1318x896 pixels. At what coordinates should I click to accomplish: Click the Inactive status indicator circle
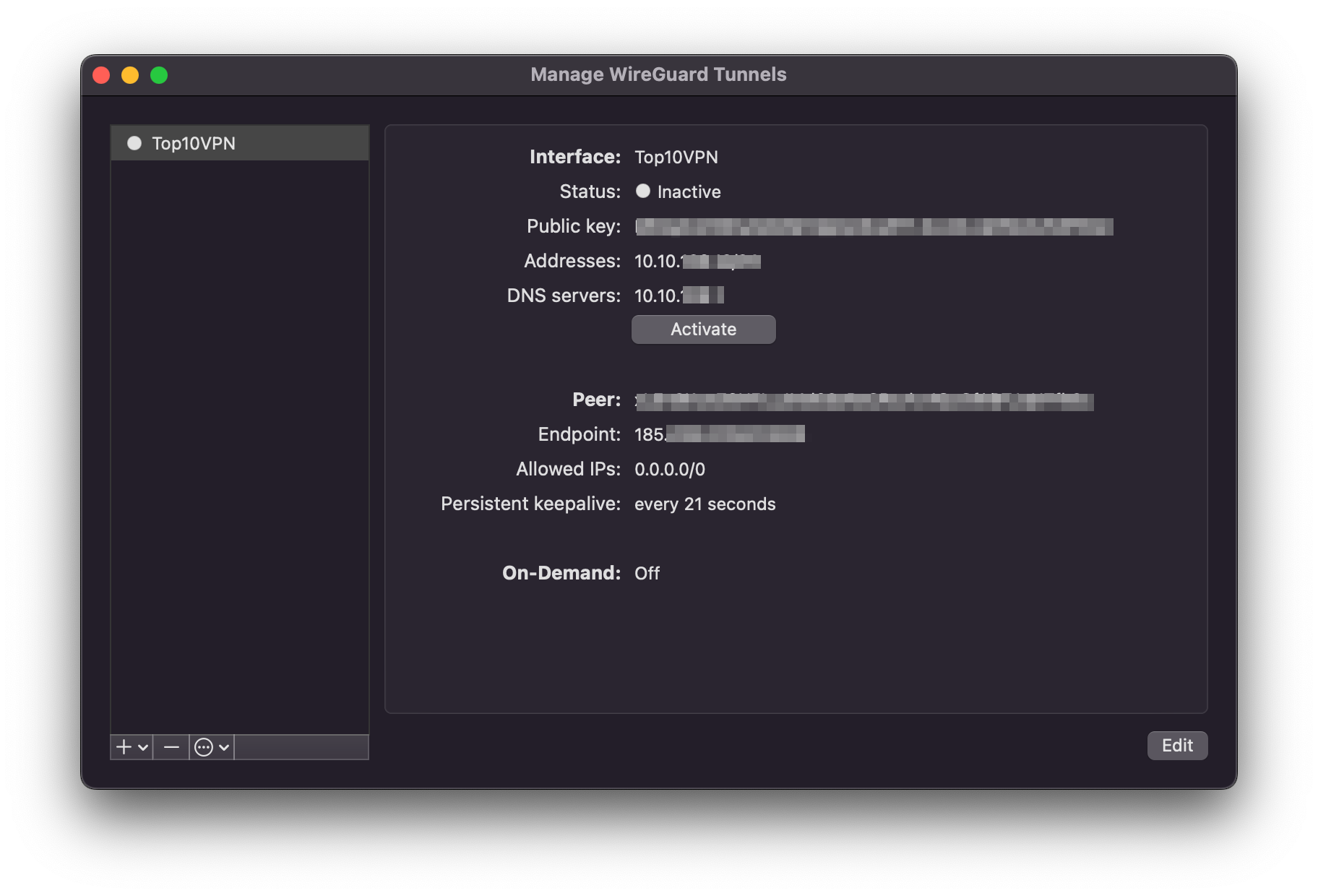642,191
